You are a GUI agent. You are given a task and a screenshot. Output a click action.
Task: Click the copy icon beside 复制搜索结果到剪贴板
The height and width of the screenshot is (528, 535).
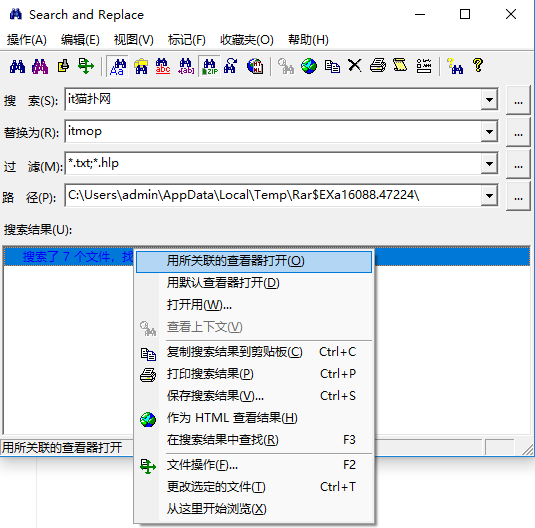148,354
